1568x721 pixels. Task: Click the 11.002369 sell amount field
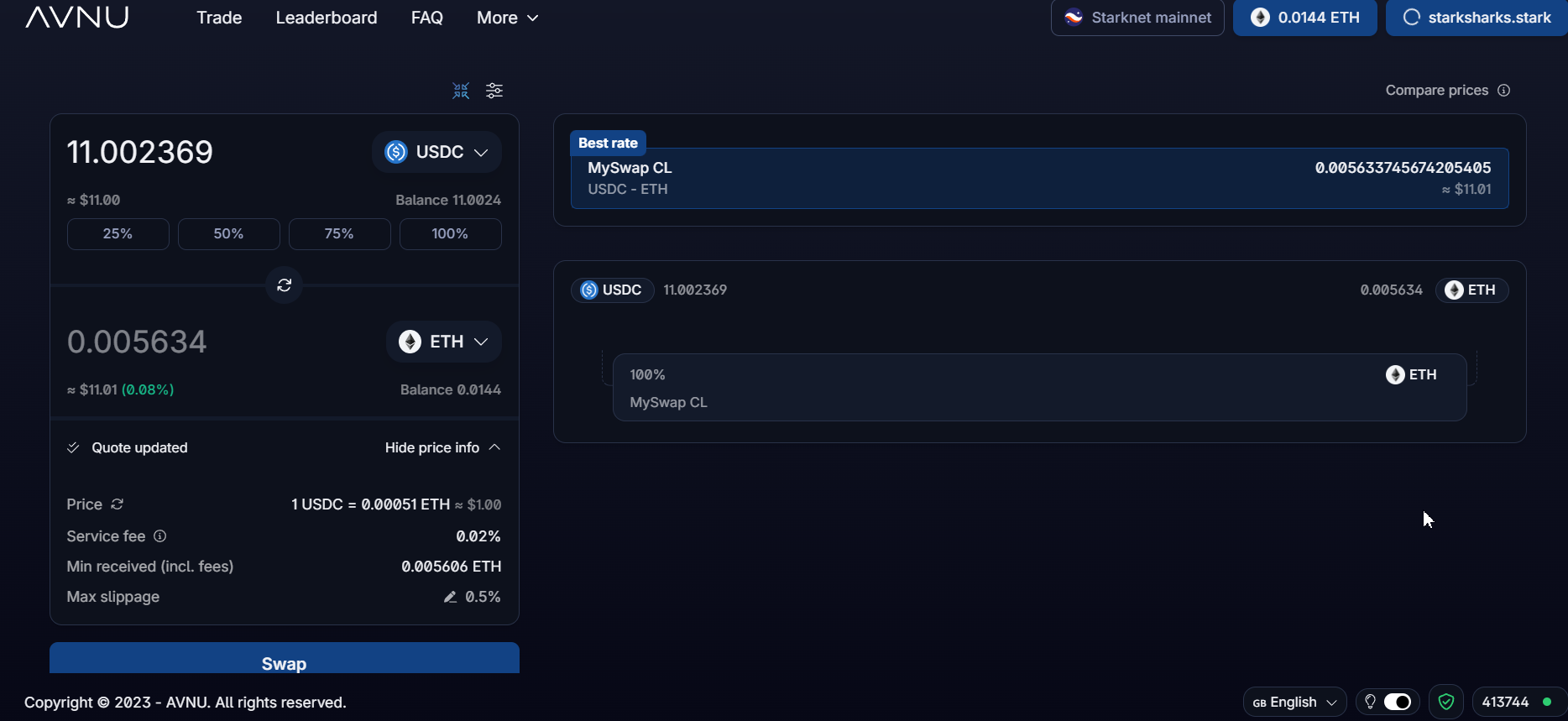coord(140,152)
